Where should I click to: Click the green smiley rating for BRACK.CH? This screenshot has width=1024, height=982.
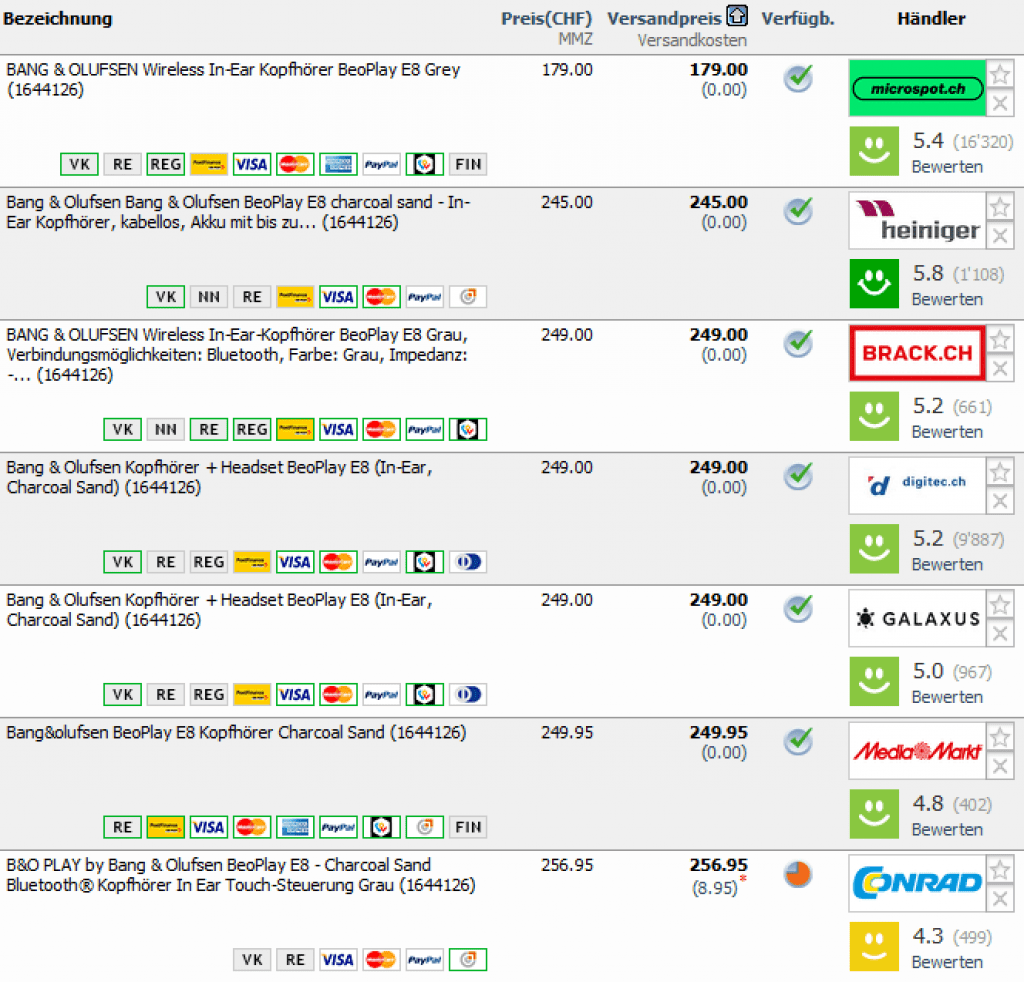click(874, 417)
